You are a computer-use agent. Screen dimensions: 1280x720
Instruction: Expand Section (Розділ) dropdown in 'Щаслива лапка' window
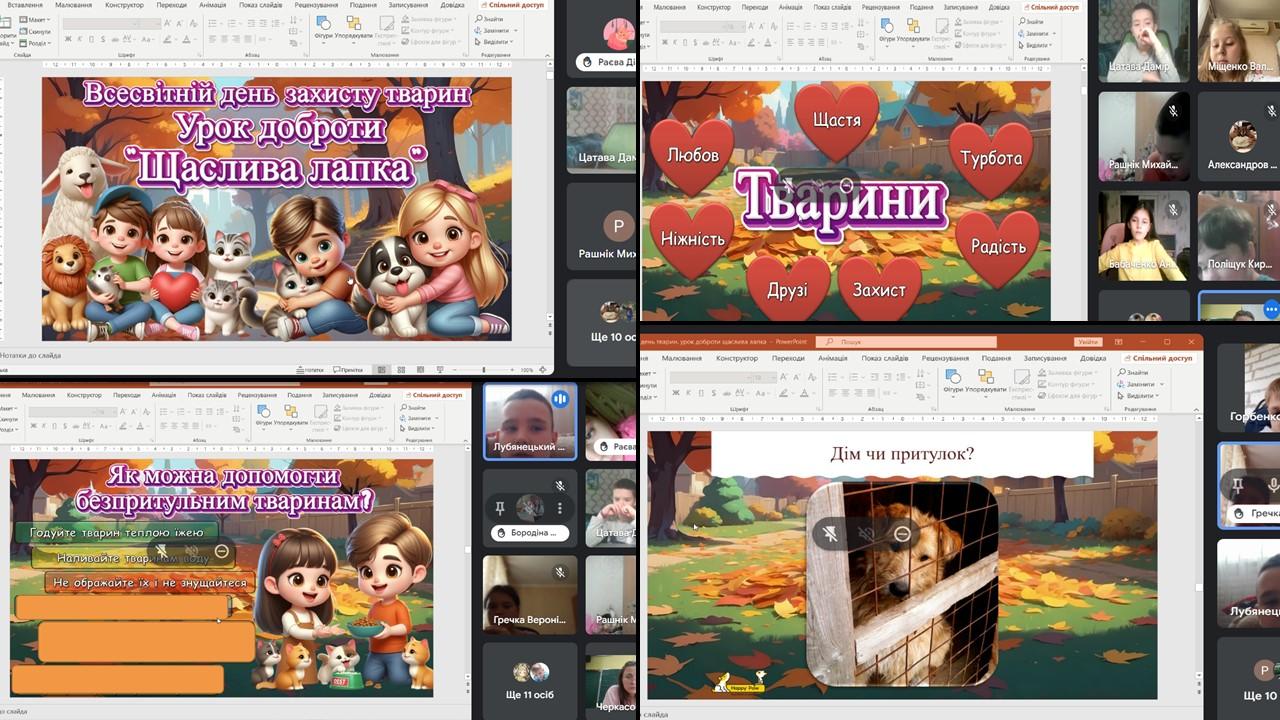tap(36, 43)
